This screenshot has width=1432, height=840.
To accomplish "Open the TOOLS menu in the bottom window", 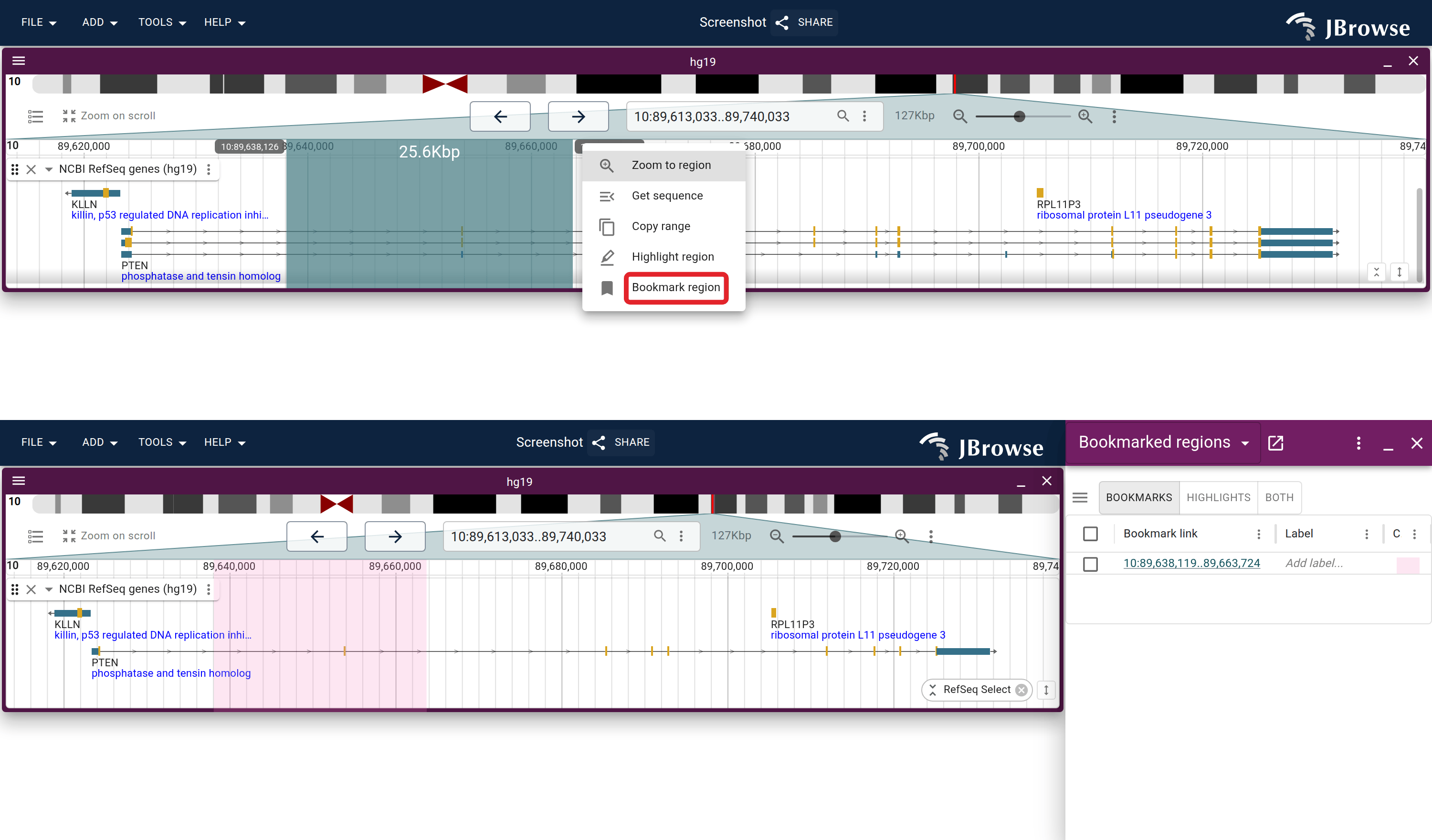I will point(162,442).
